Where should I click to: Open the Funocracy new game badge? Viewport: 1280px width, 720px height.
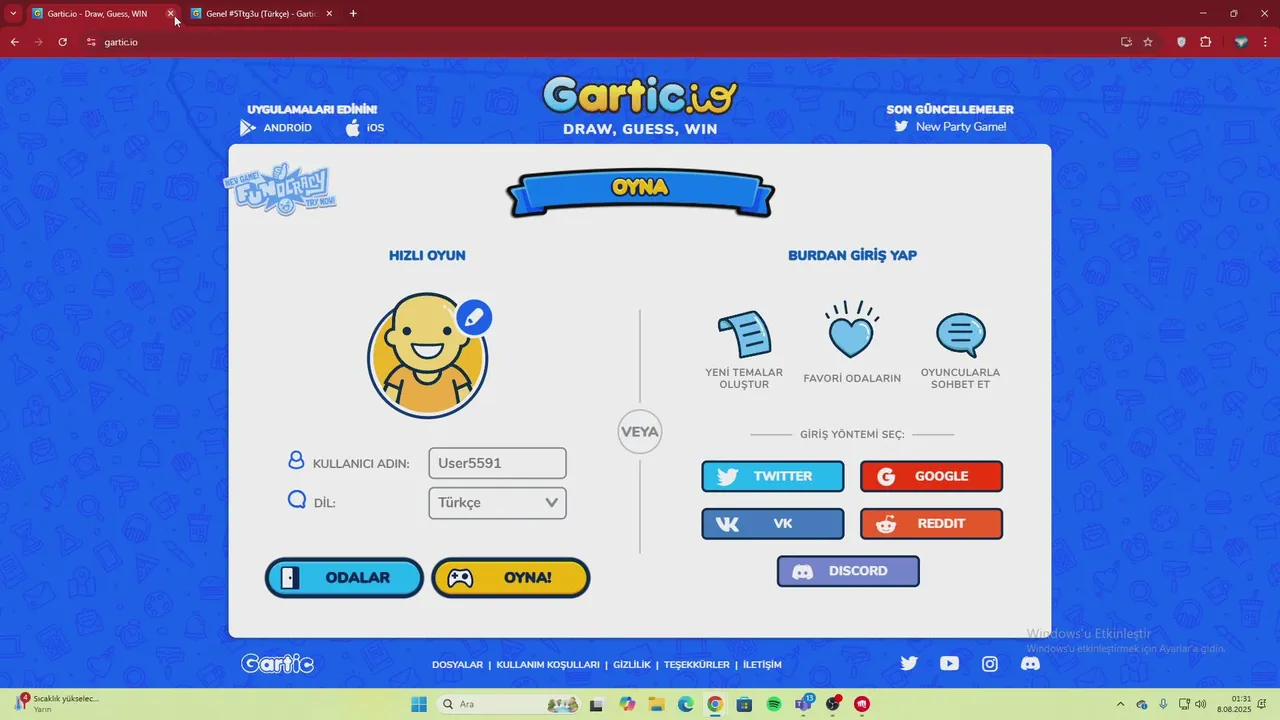[x=280, y=190]
